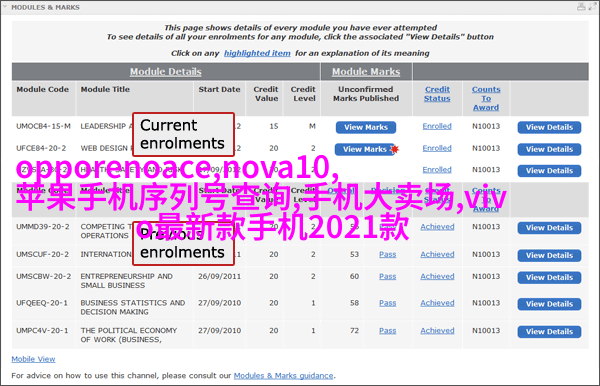This screenshot has width=600, height=386.
Task: Click View Details for UMPC4V-20-1 Political Economy
Action: click(549, 332)
